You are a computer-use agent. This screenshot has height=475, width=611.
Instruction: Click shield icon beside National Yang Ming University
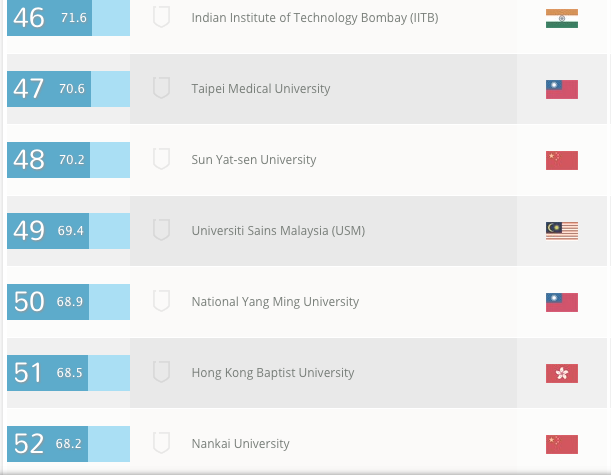161,301
